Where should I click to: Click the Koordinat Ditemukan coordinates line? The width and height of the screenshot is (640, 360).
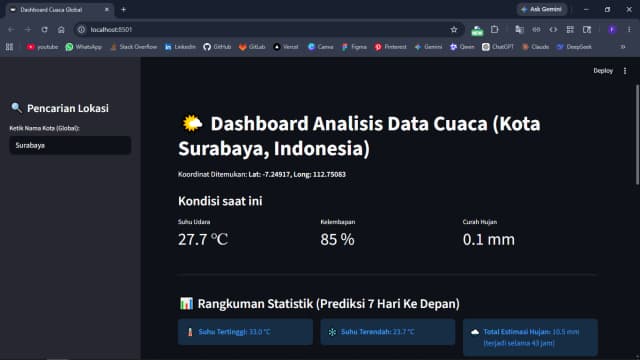click(x=262, y=174)
